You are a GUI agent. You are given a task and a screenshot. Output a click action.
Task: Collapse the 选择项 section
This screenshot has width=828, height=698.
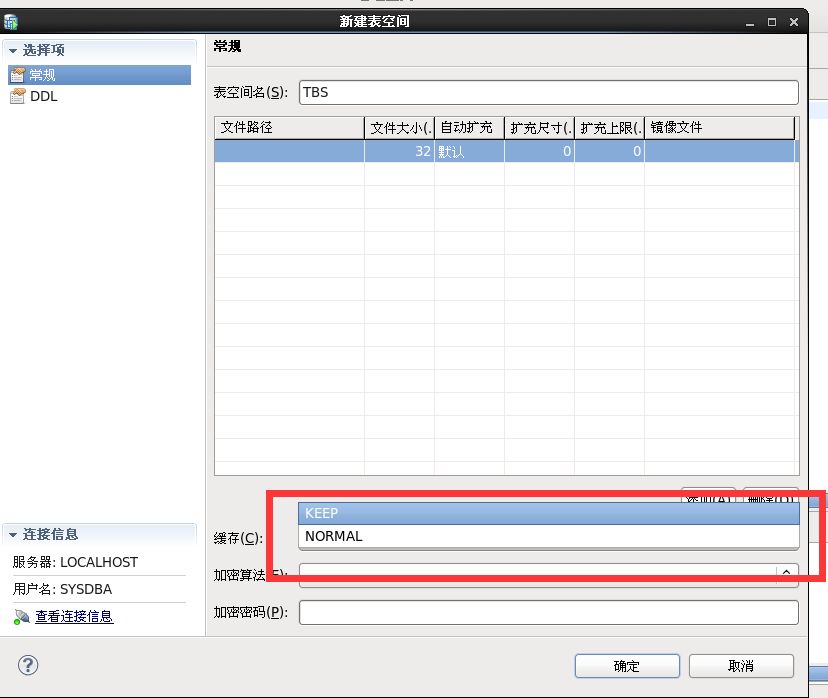tap(13, 51)
